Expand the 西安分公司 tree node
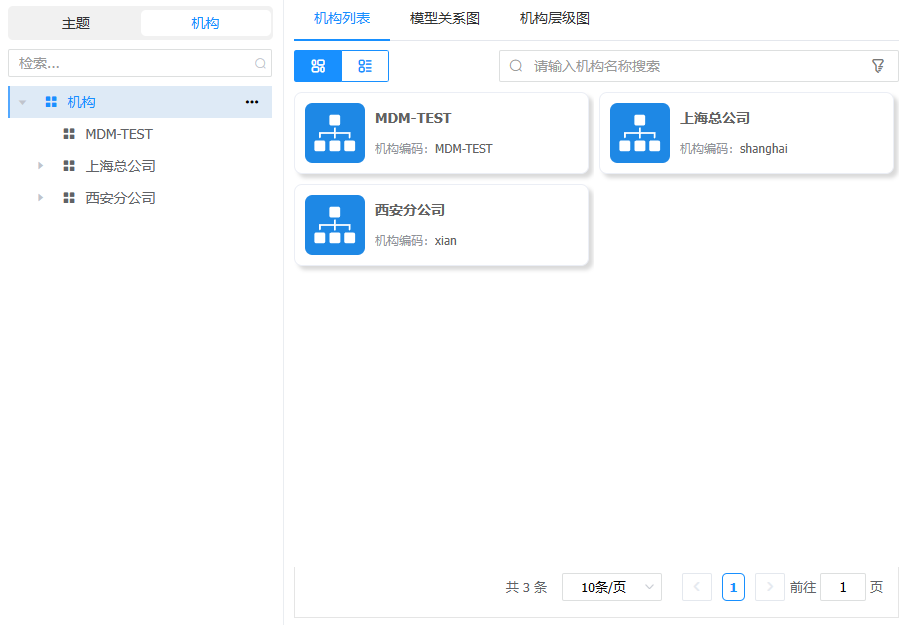911x625 pixels. click(x=41, y=198)
